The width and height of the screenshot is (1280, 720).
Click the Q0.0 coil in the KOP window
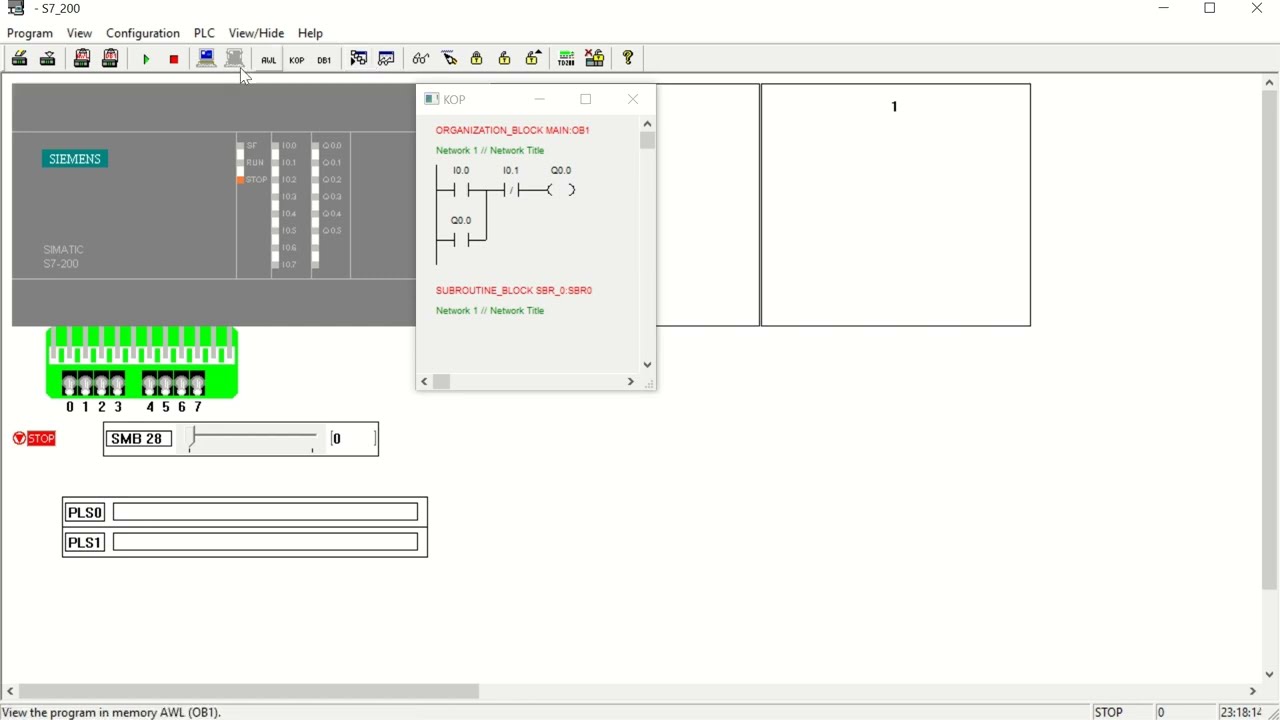[562, 190]
